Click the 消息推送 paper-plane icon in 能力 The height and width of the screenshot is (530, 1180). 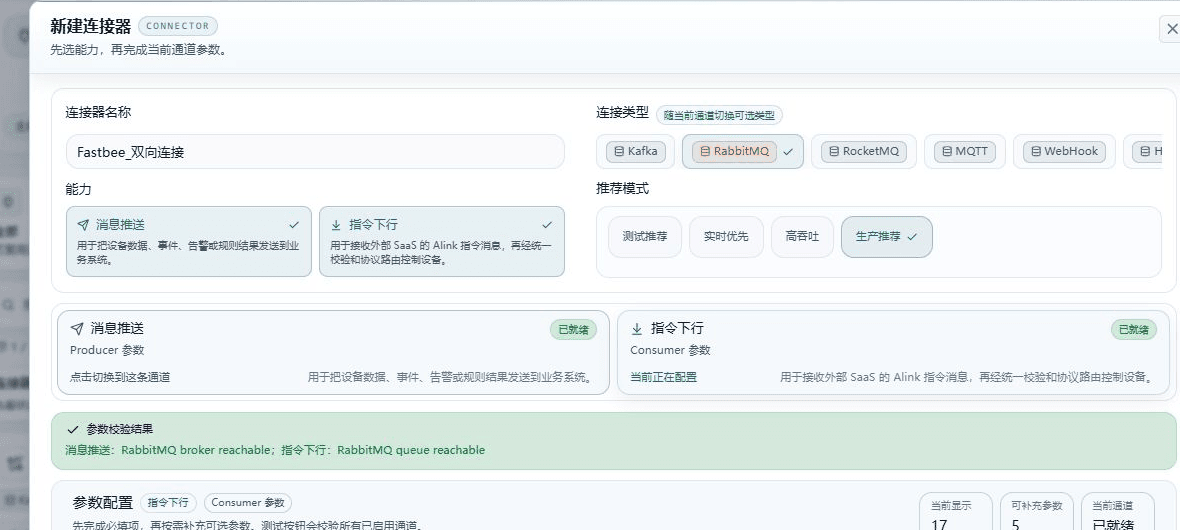(83, 224)
